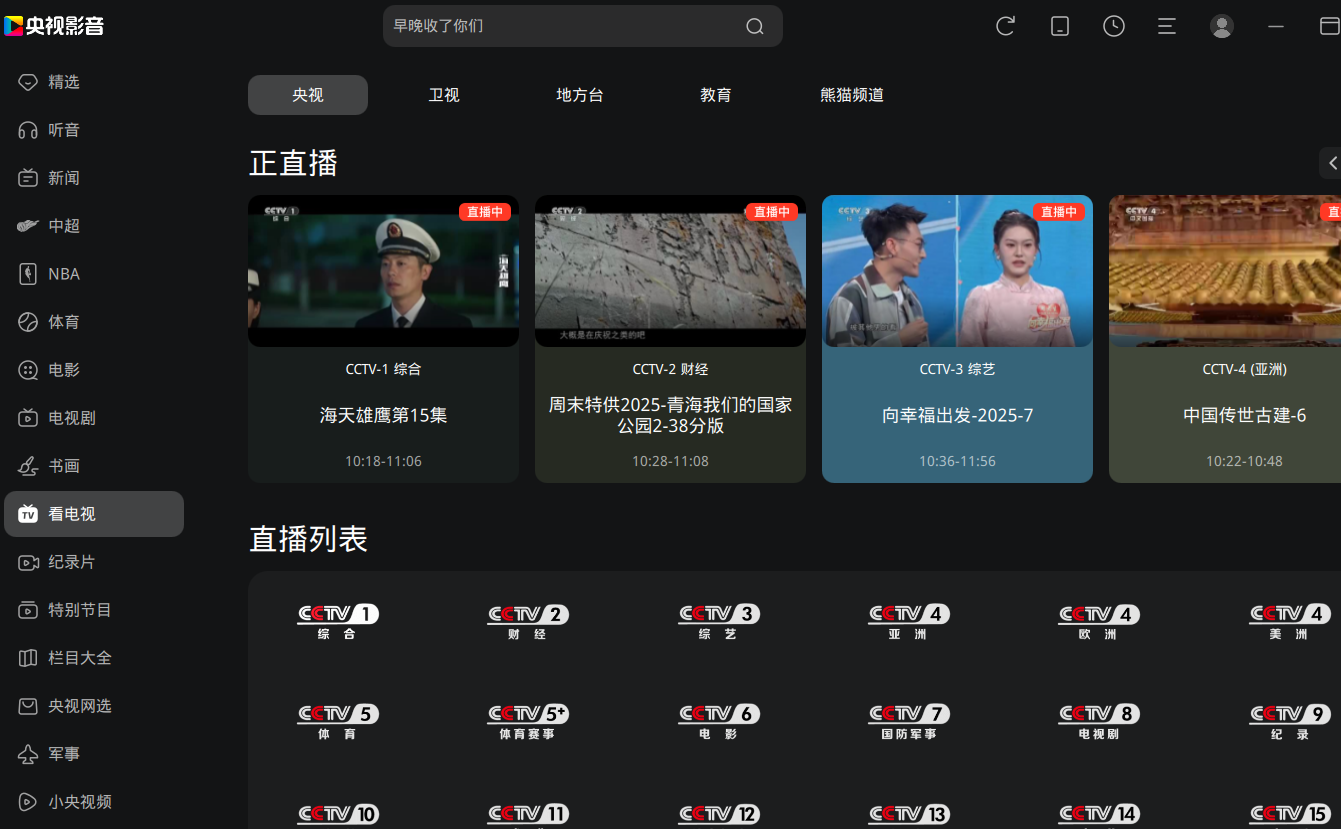Open 纪录片 in the sidebar

coord(94,562)
